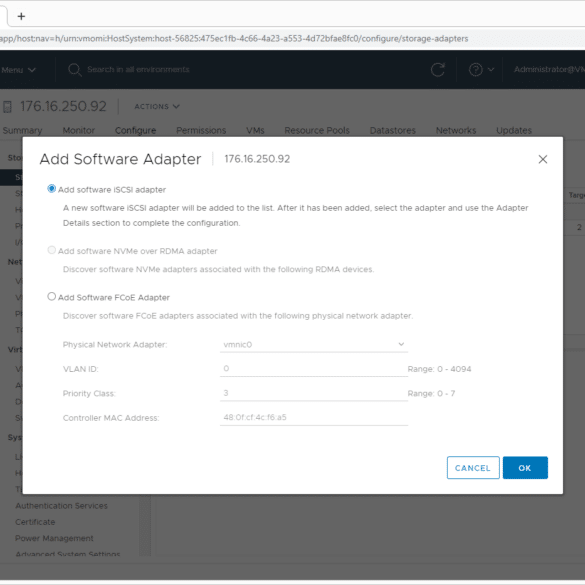The width and height of the screenshot is (585, 585).
Task: Expand the help menu chevron
Action: [491, 70]
